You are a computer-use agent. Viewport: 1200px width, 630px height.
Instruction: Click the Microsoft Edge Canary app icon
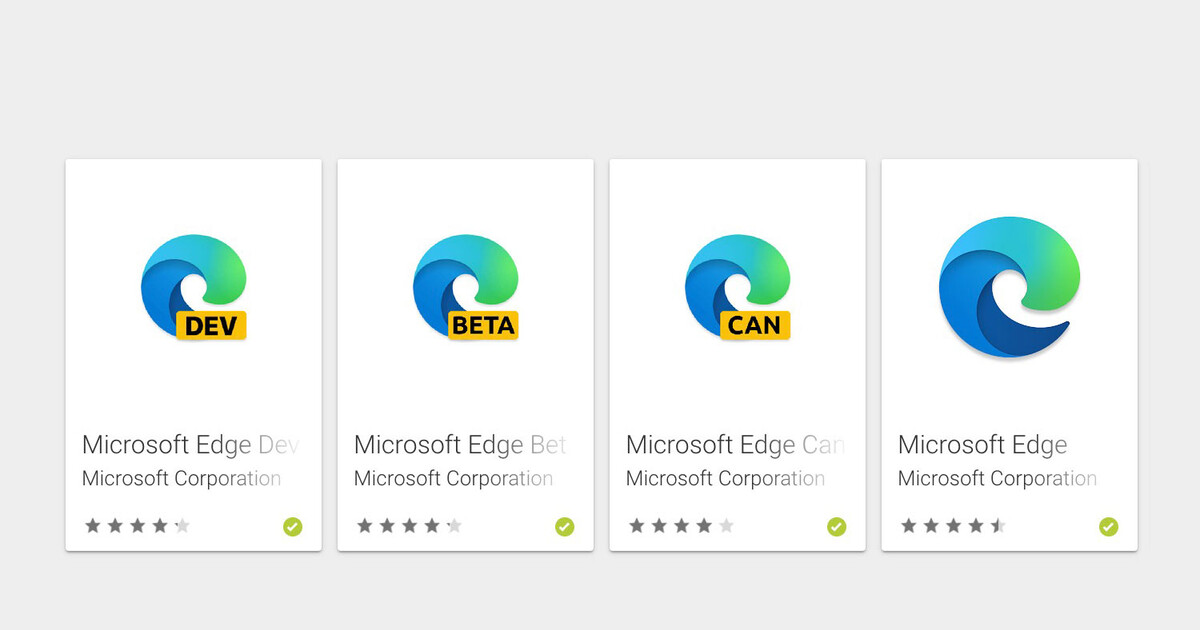[737, 287]
